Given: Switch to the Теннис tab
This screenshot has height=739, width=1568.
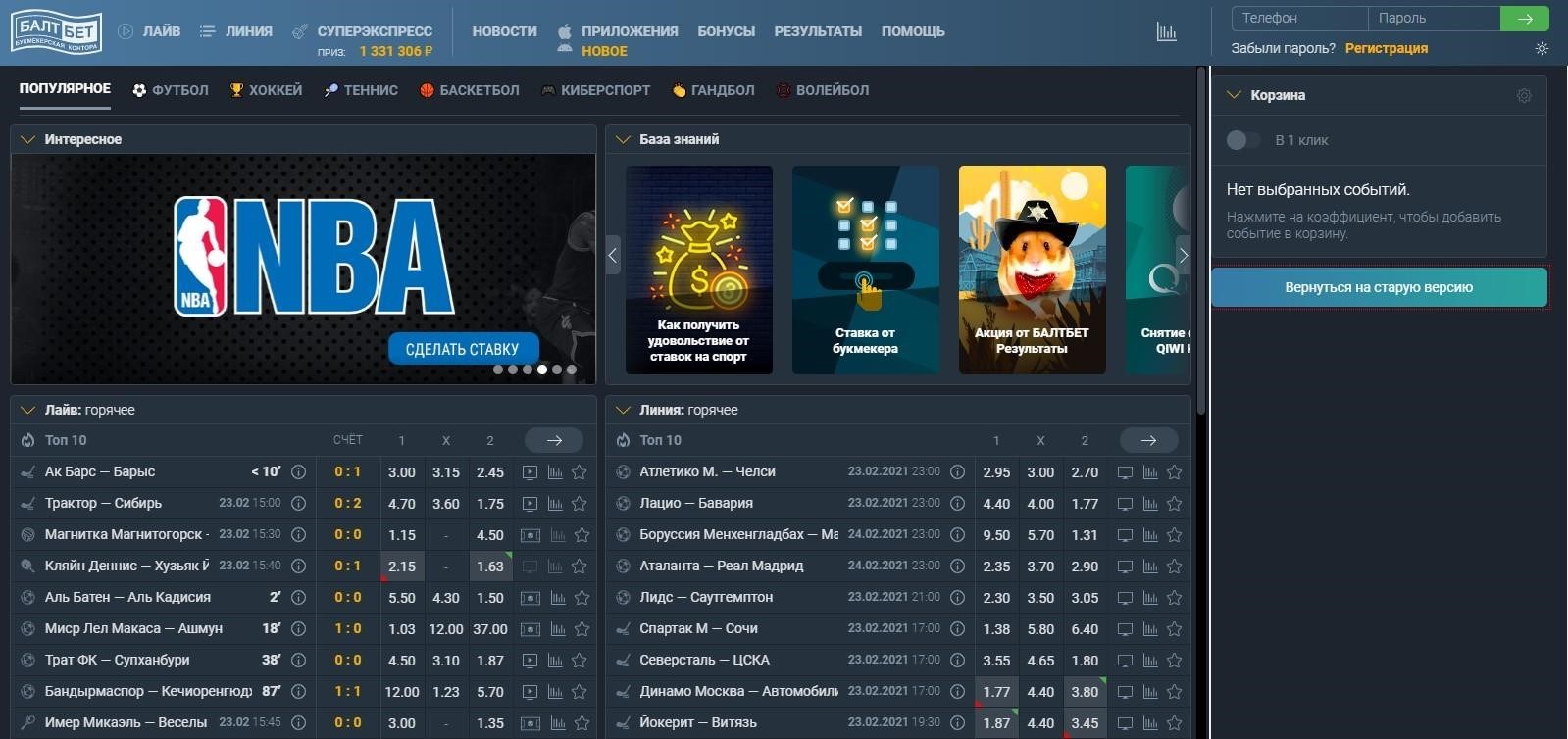Looking at the screenshot, I should tap(361, 90).
